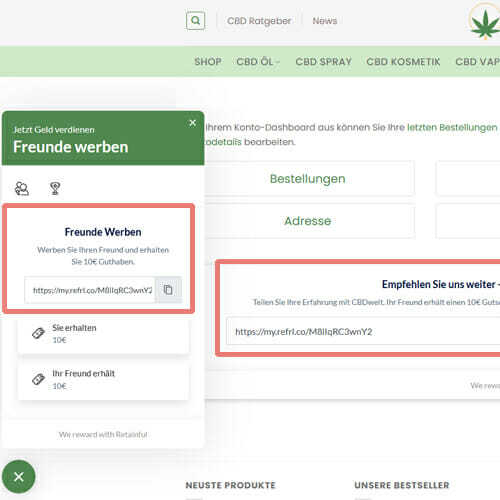Select the trophy rewards icon
Viewport: 500px width, 500px height.
tap(55, 188)
